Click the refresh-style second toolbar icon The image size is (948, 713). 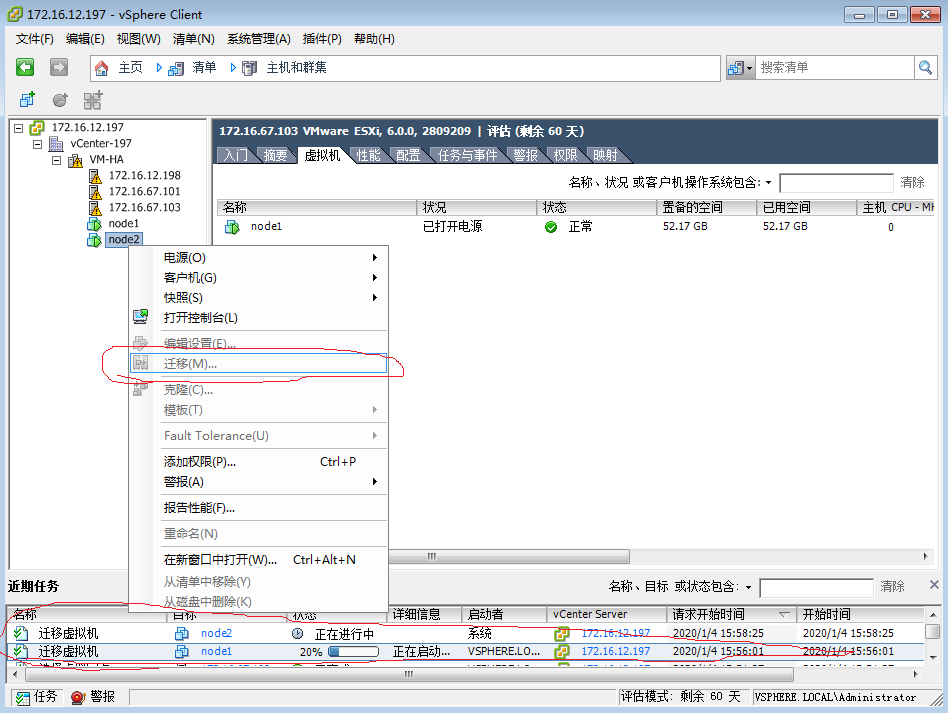point(60,100)
